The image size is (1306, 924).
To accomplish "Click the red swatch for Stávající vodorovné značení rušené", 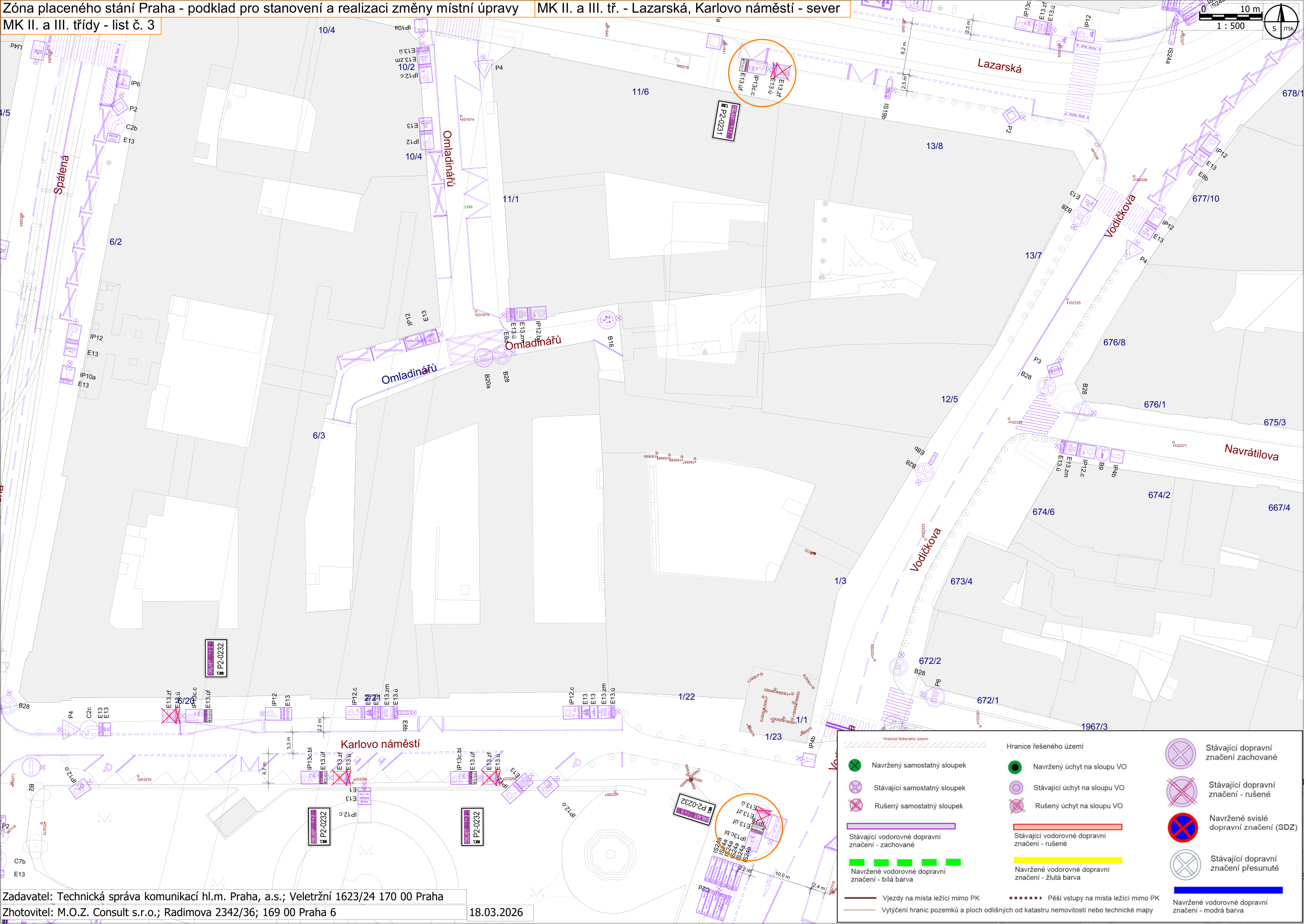I will pyautogui.click(x=1067, y=827).
